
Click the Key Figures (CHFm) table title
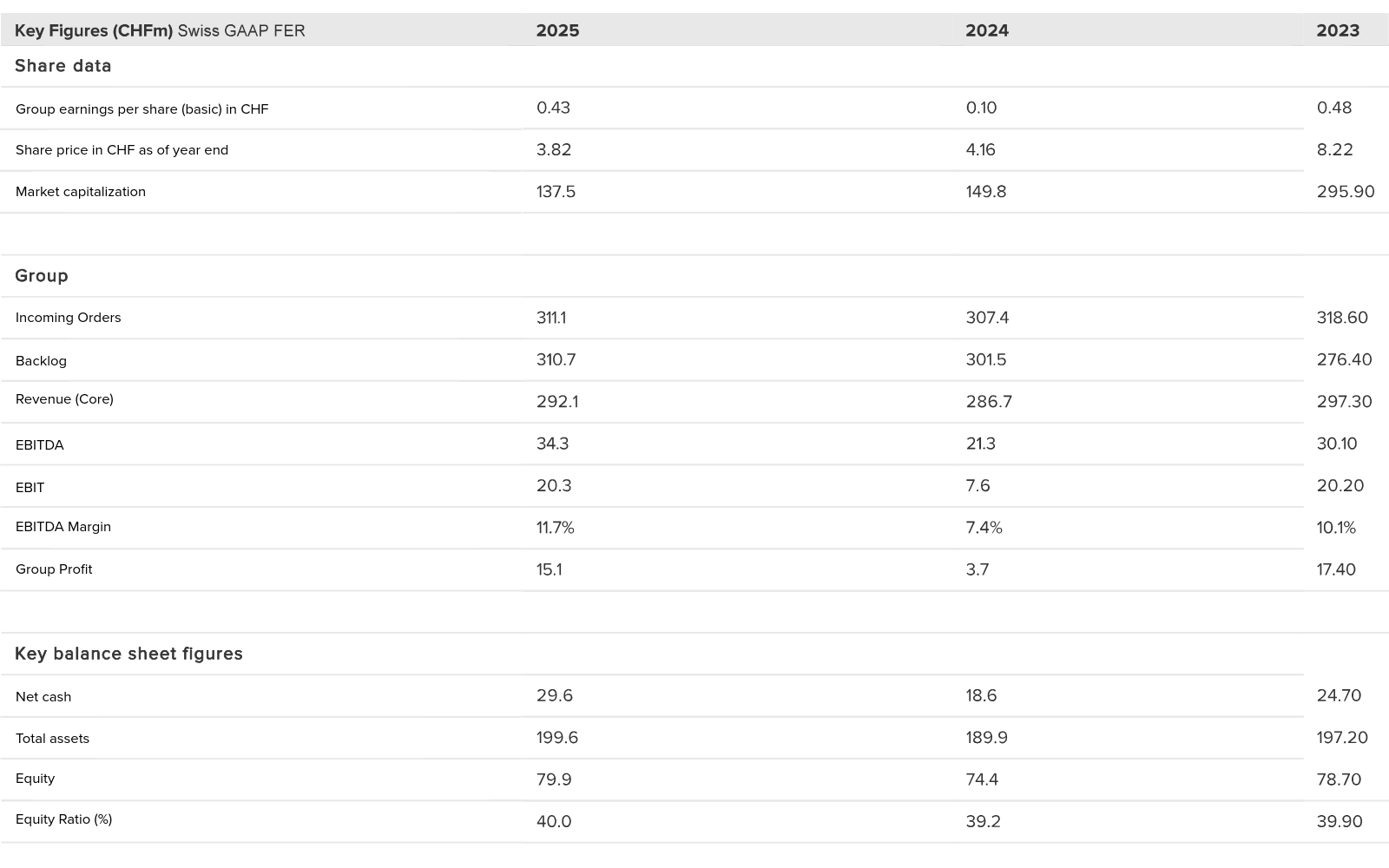[x=94, y=30]
